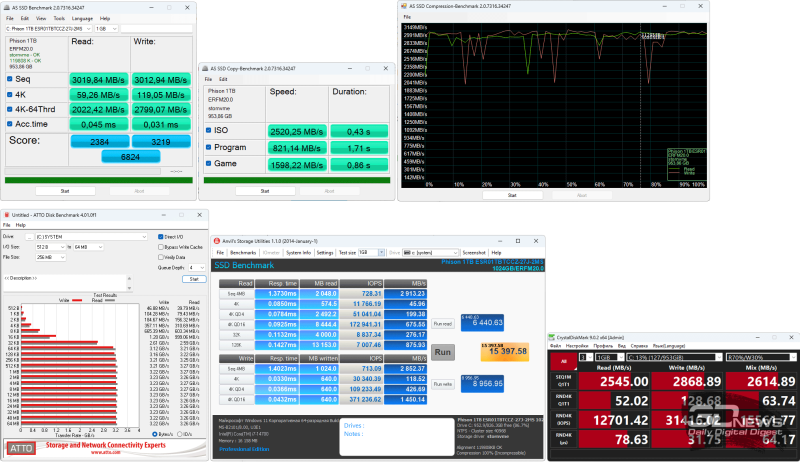
Task: Click the SEQ1M Q1T1 button in CrystalDiskMark
Action: 563,381
